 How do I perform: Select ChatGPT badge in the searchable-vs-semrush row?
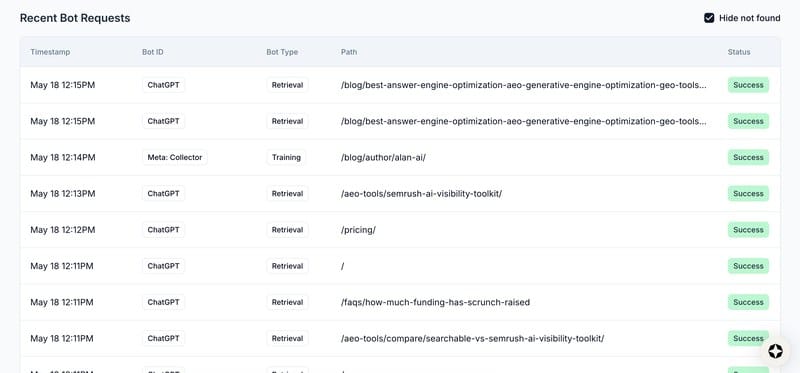163,339
